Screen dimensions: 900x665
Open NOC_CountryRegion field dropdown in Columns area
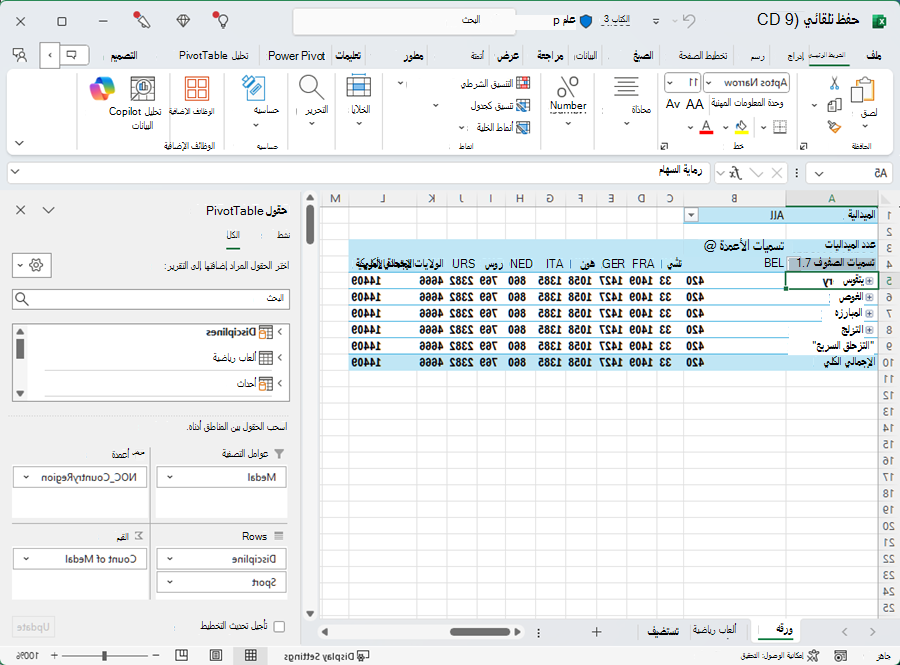coord(26,477)
